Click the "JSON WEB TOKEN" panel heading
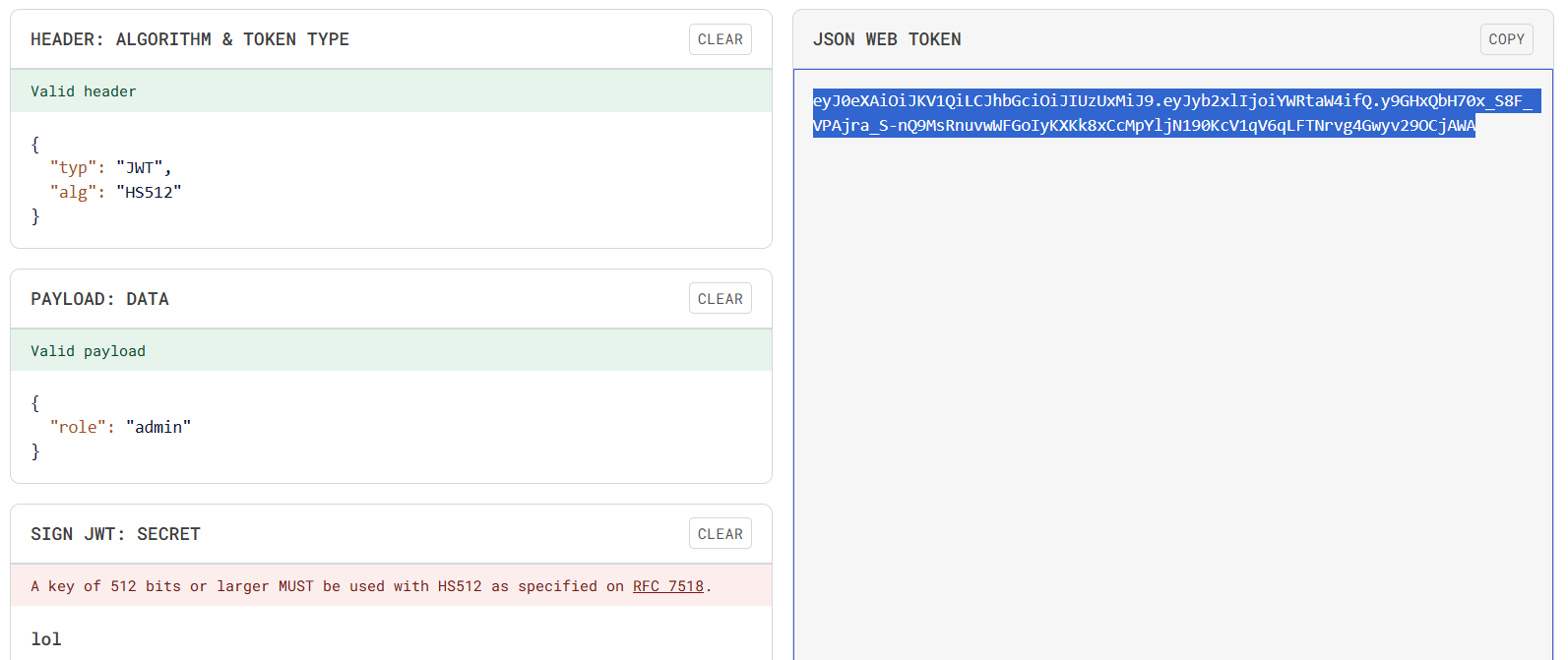 pyautogui.click(x=887, y=39)
